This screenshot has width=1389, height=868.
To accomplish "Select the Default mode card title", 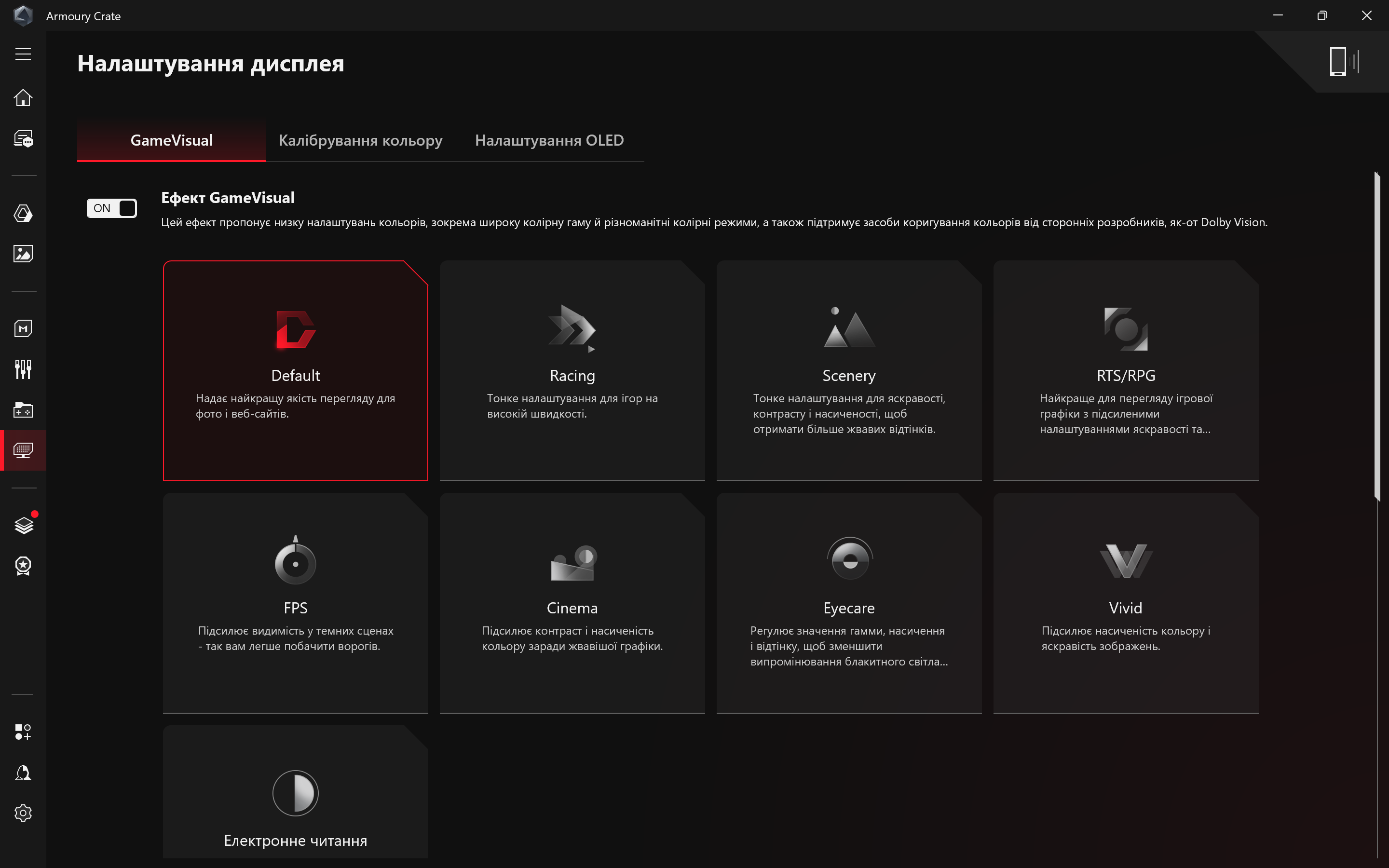I will click(296, 376).
